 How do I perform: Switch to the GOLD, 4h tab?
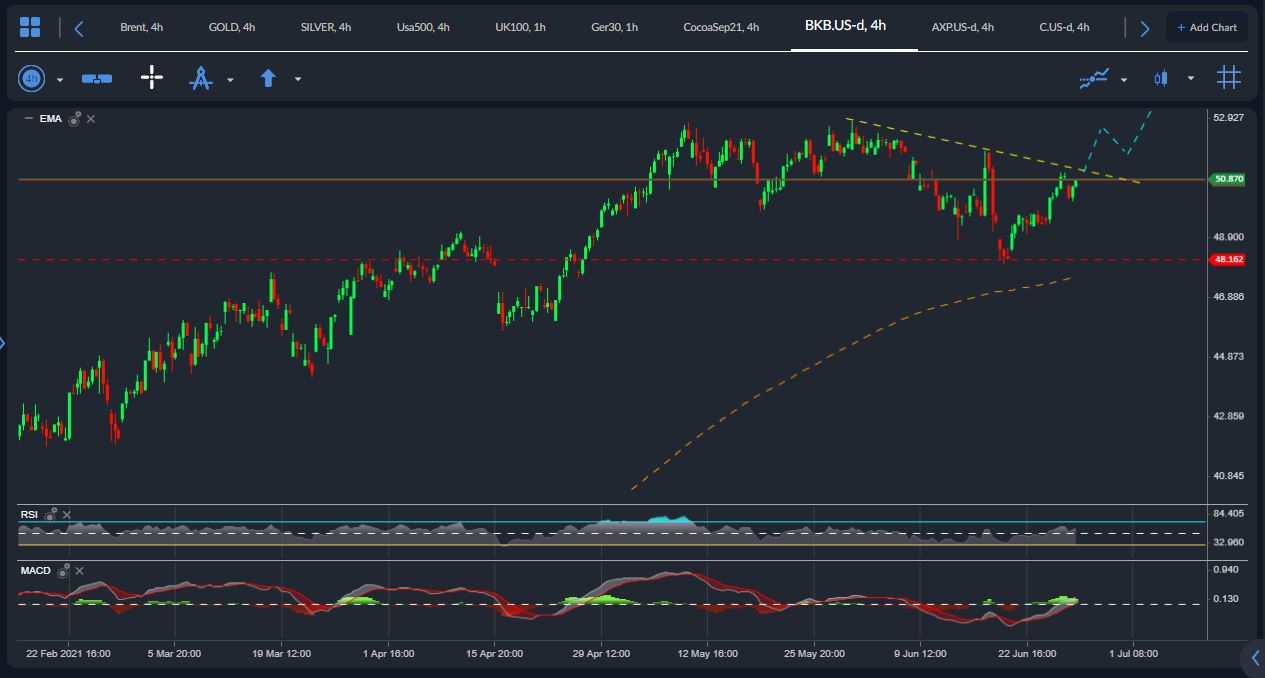[x=232, y=27]
